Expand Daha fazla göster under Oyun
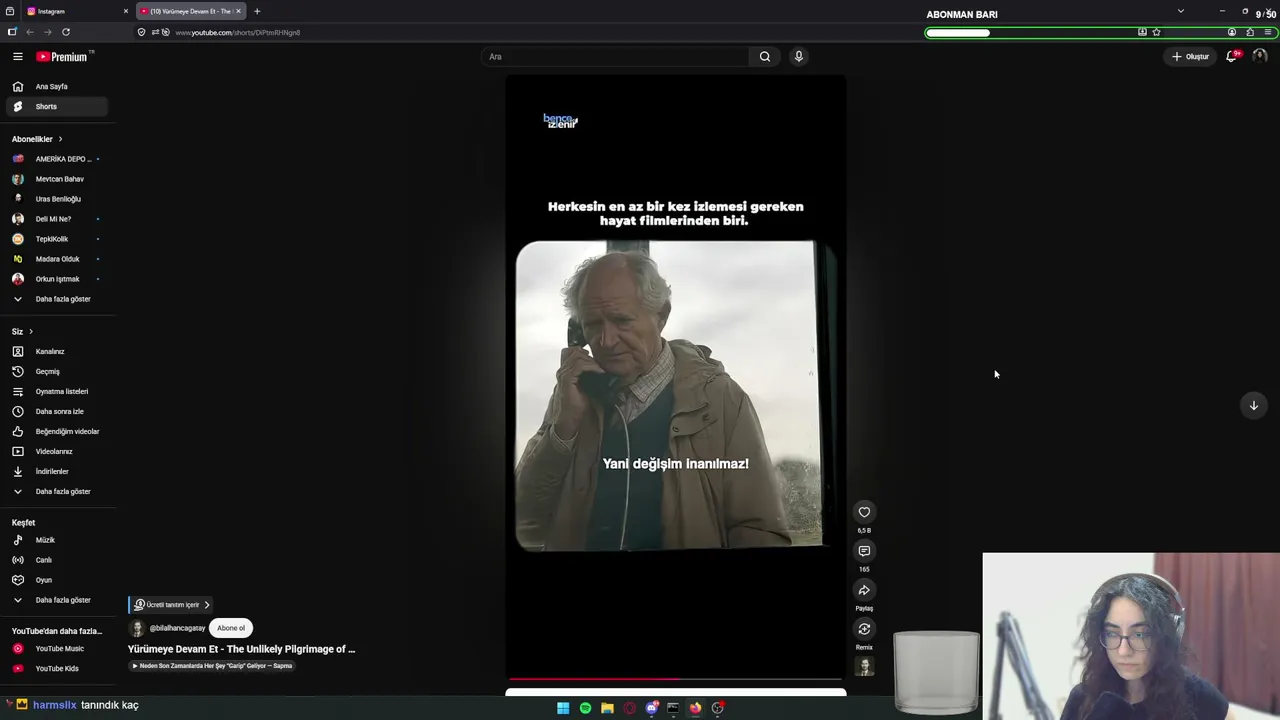The image size is (1280, 720). tap(57, 600)
